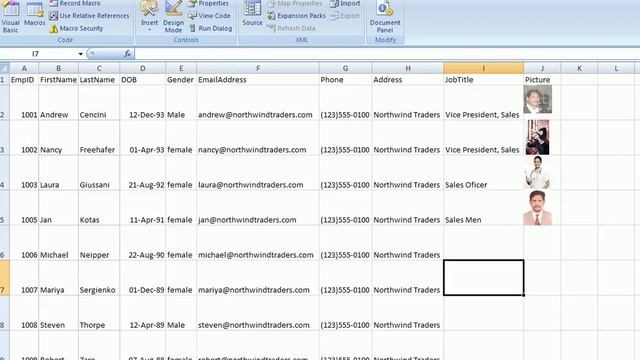
Task: Open control Properties
Action: click(209, 3)
